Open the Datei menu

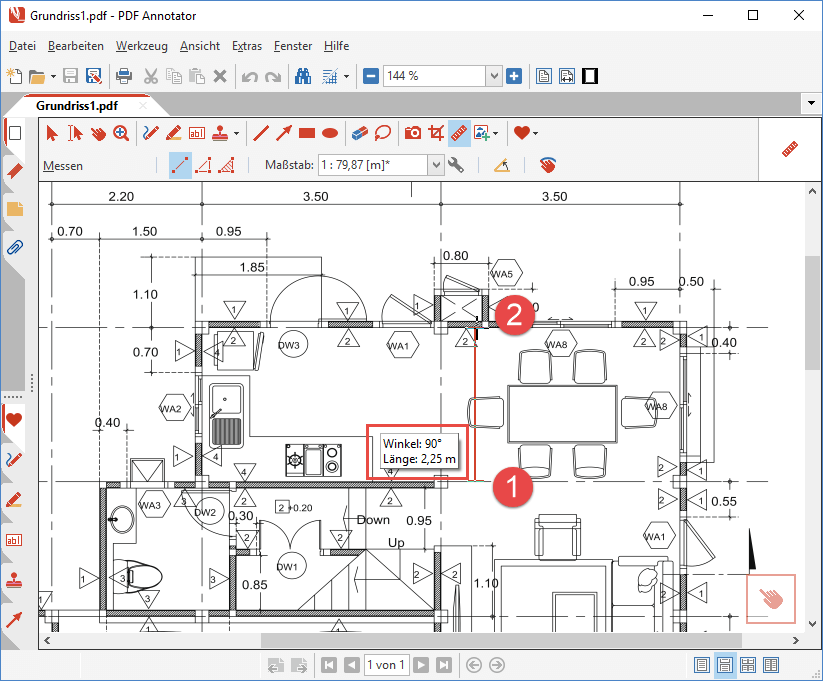22,46
